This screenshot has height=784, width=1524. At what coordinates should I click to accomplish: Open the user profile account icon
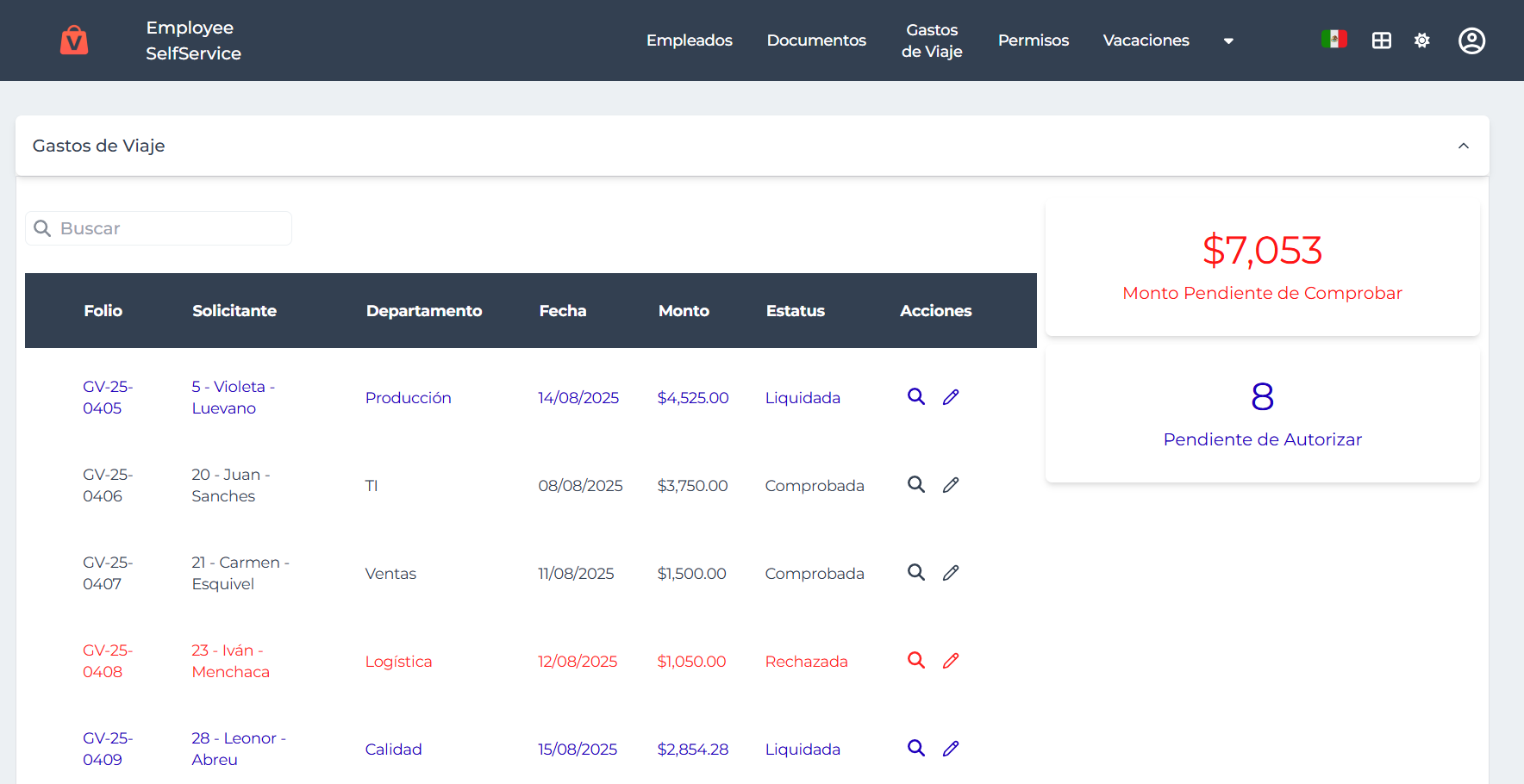[x=1471, y=40]
